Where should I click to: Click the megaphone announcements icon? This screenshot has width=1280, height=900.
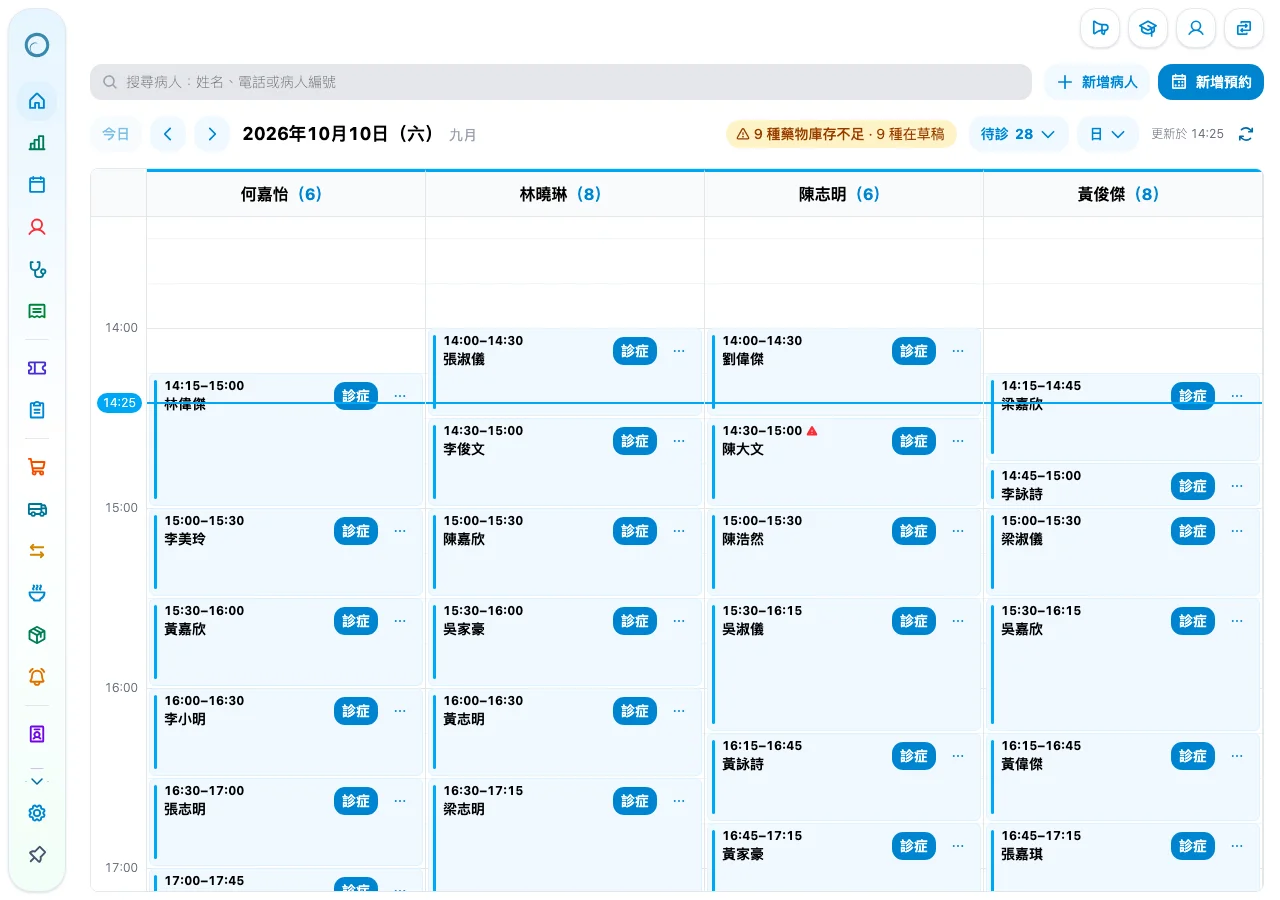coord(1100,28)
